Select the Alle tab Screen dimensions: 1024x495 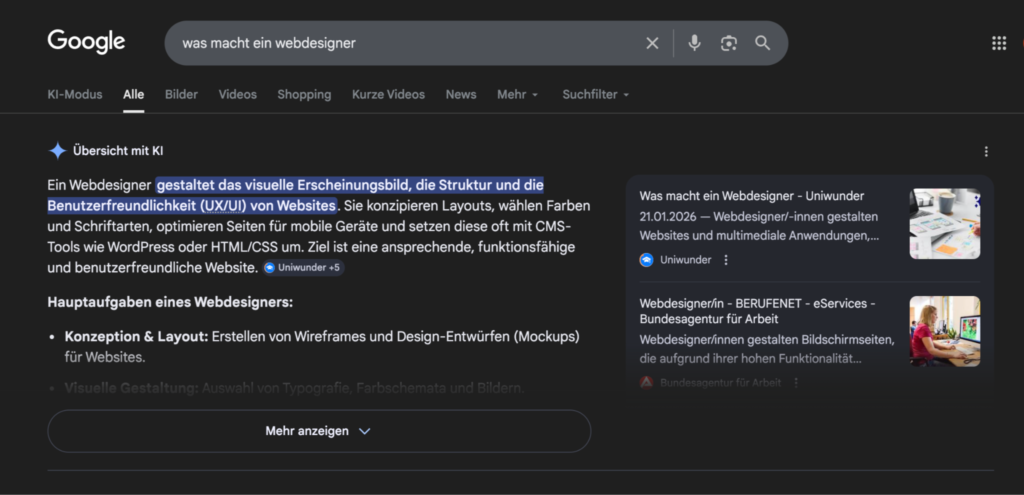[x=134, y=94]
